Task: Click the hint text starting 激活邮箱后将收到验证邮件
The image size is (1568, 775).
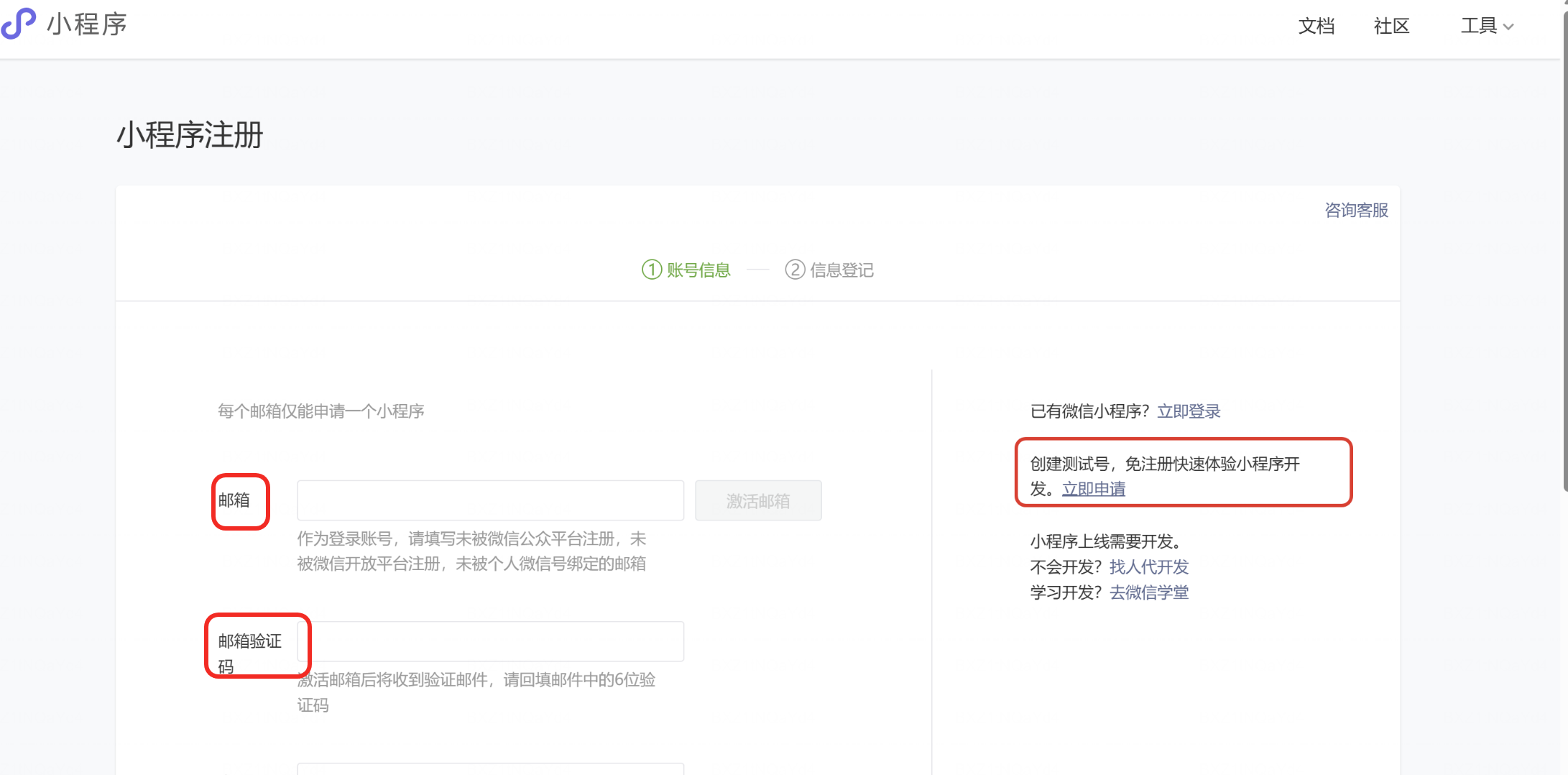Action: coord(476,692)
